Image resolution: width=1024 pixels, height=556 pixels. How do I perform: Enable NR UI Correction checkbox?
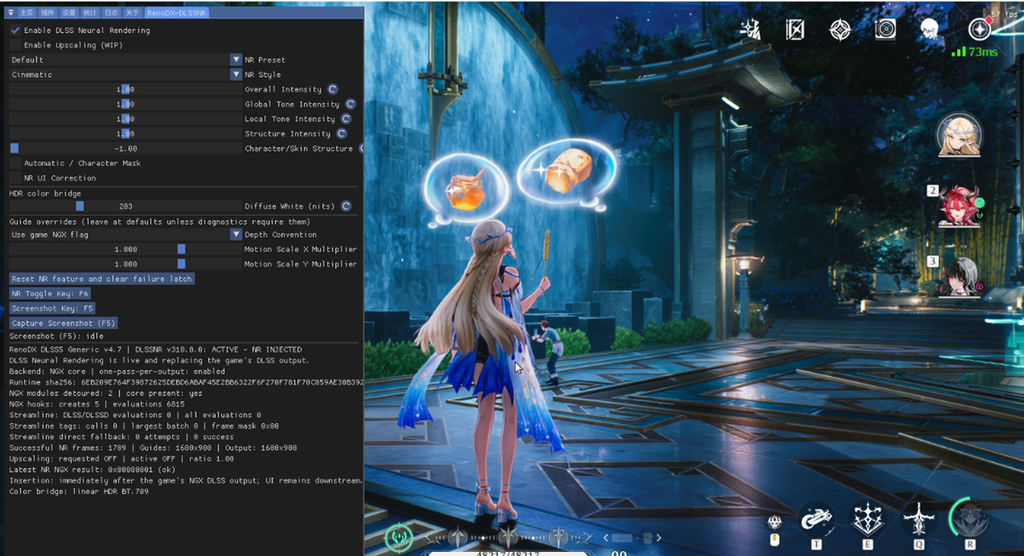(15, 178)
